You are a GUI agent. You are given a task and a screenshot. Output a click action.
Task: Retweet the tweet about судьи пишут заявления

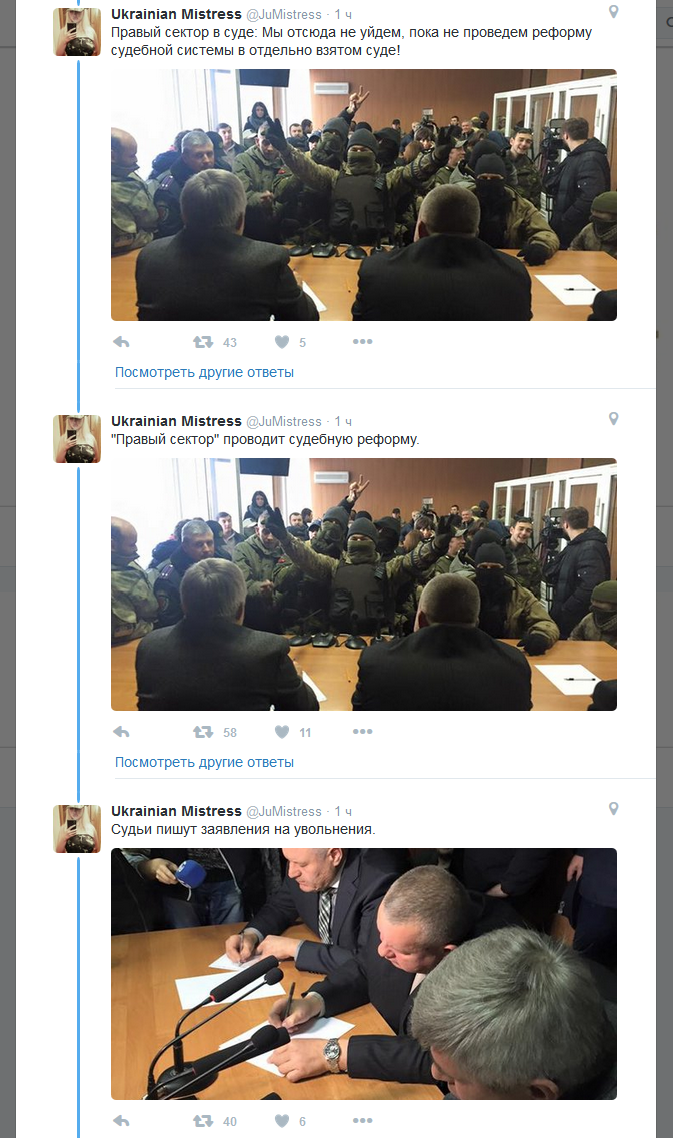pyautogui.click(x=203, y=1121)
